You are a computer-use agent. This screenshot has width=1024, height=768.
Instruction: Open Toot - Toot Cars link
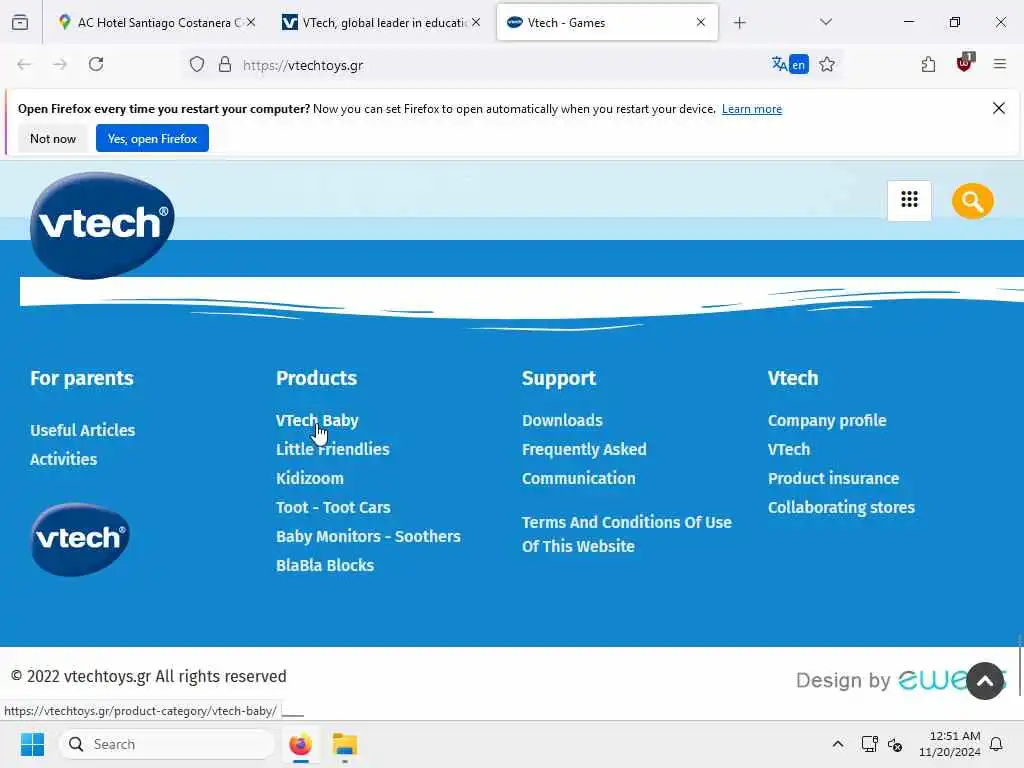[x=333, y=507]
